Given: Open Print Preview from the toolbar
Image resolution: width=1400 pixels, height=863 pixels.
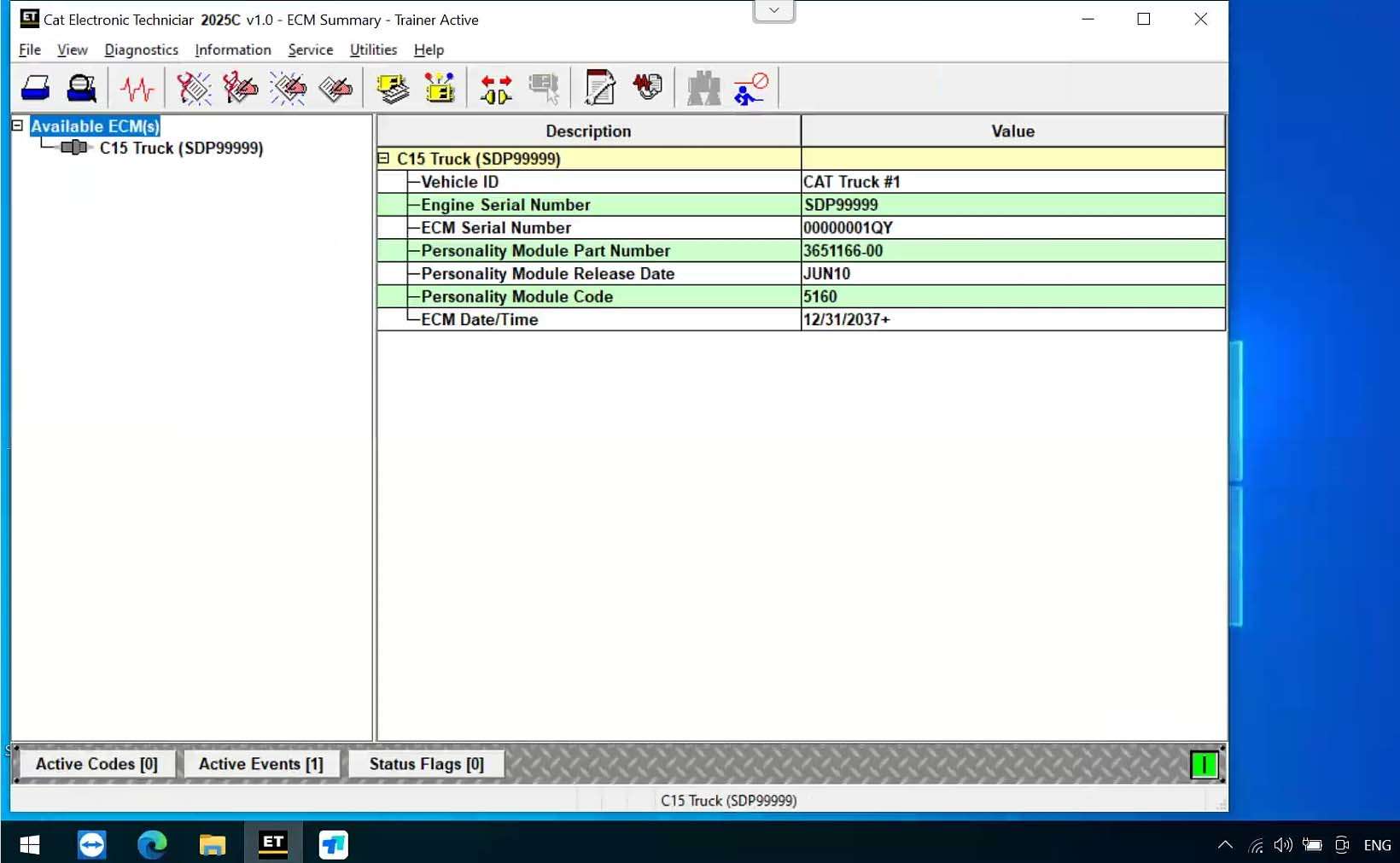Looking at the screenshot, I should [82, 88].
